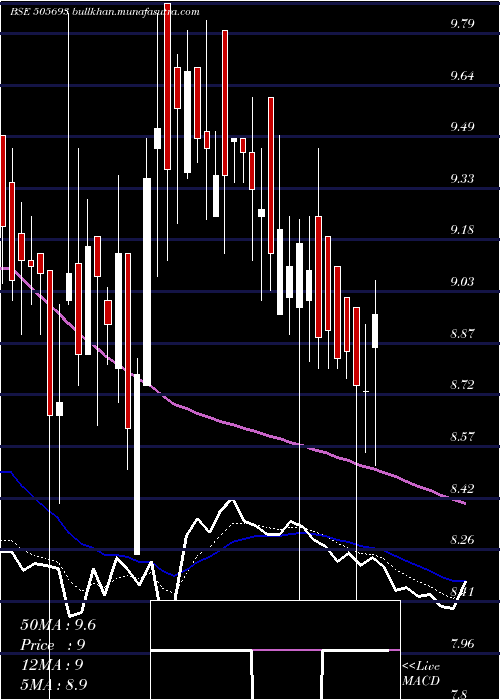Click the 9.49 price axis label
Screen dimensions: 500x700
pyautogui.click(x=462, y=127)
